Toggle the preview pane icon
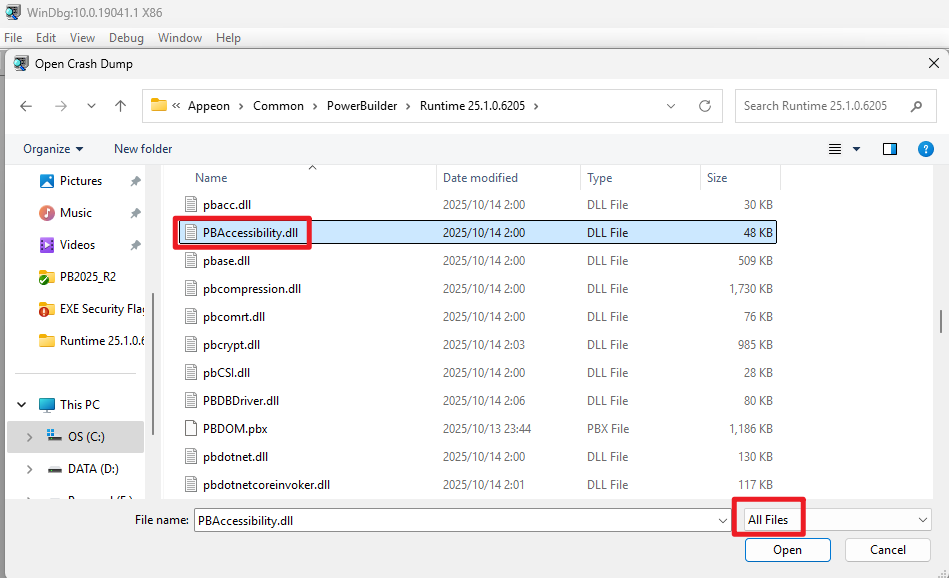The height and width of the screenshot is (578, 949). coord(889,149)
